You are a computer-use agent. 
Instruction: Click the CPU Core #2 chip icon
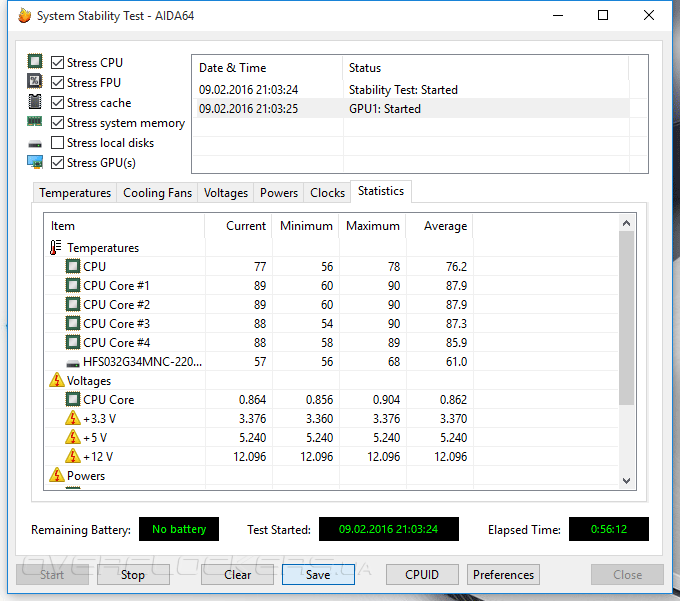pos(73,304)
